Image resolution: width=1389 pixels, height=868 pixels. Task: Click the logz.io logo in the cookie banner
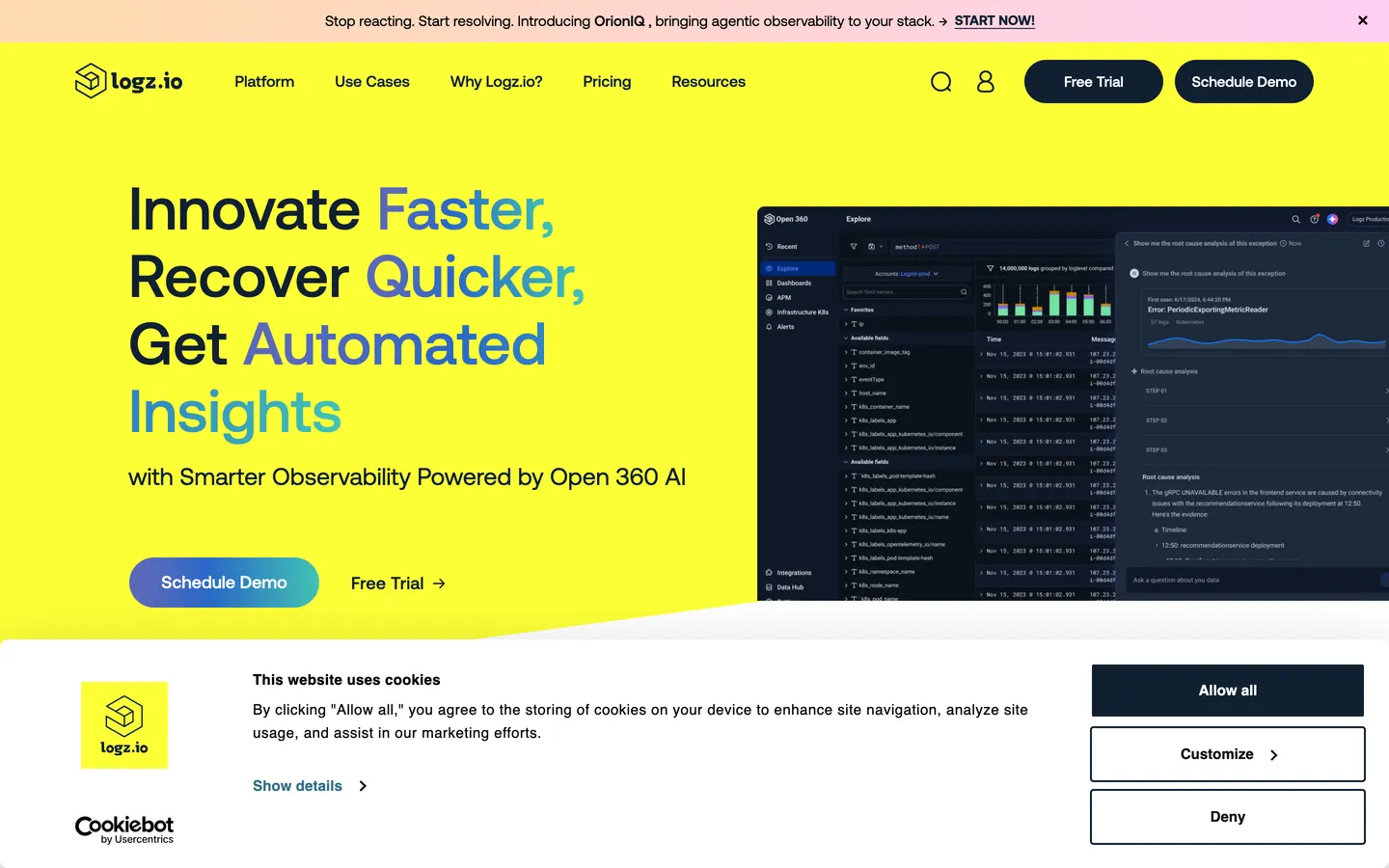click(124, 725)
